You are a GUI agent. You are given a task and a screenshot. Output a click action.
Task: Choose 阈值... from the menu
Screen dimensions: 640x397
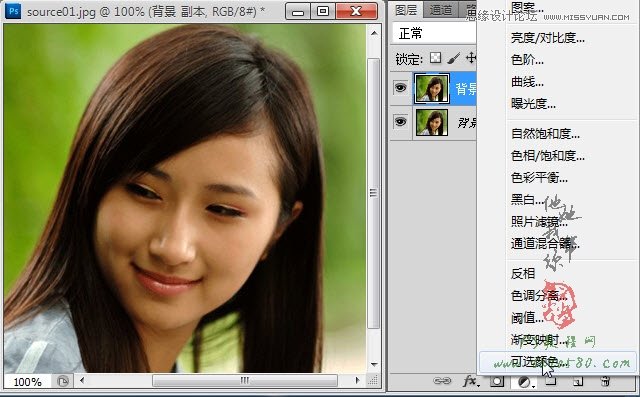pyautogui.click(x=527, y=317)
